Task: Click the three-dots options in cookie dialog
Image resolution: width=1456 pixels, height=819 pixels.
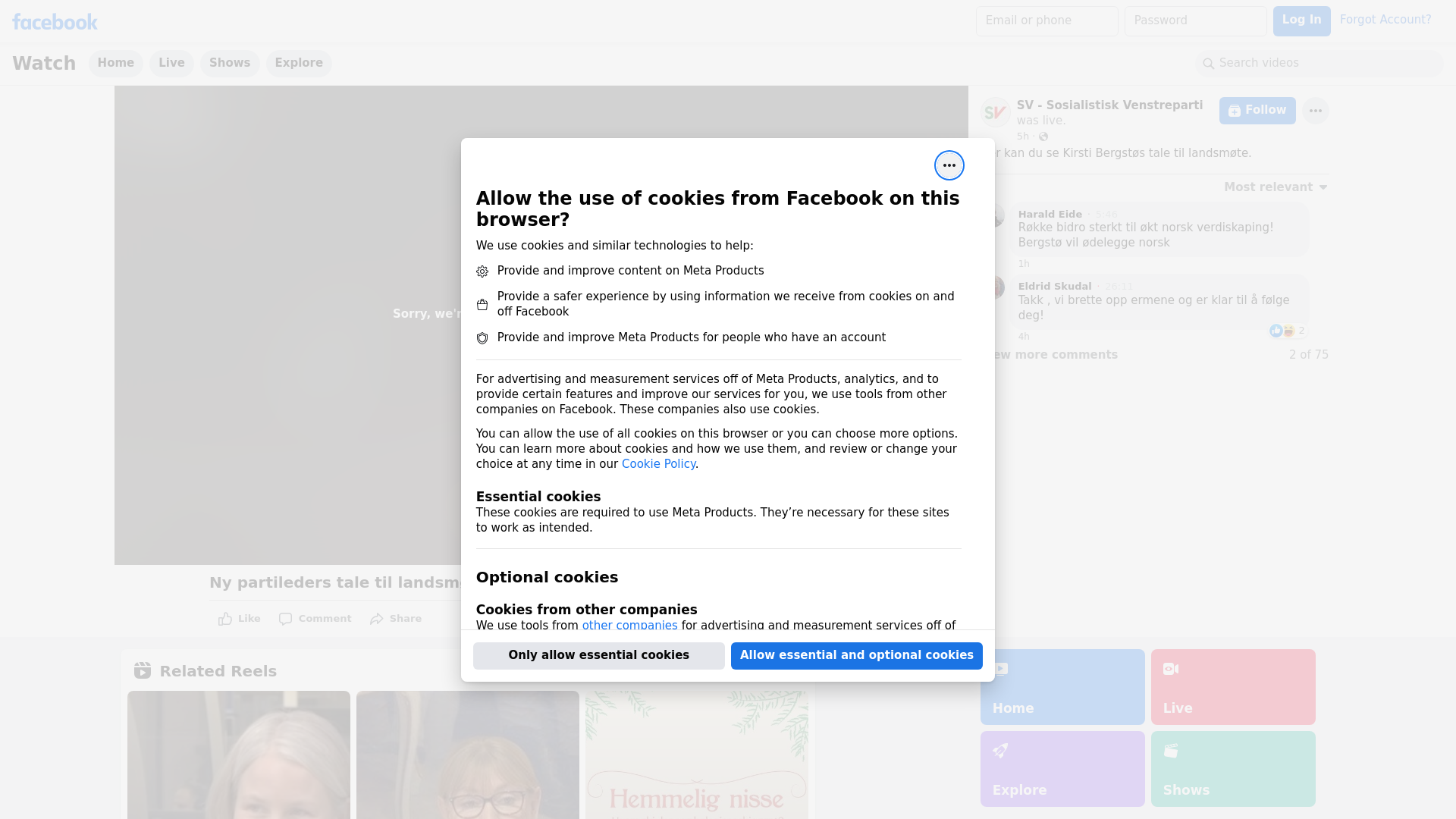Action: pos(949,165)
